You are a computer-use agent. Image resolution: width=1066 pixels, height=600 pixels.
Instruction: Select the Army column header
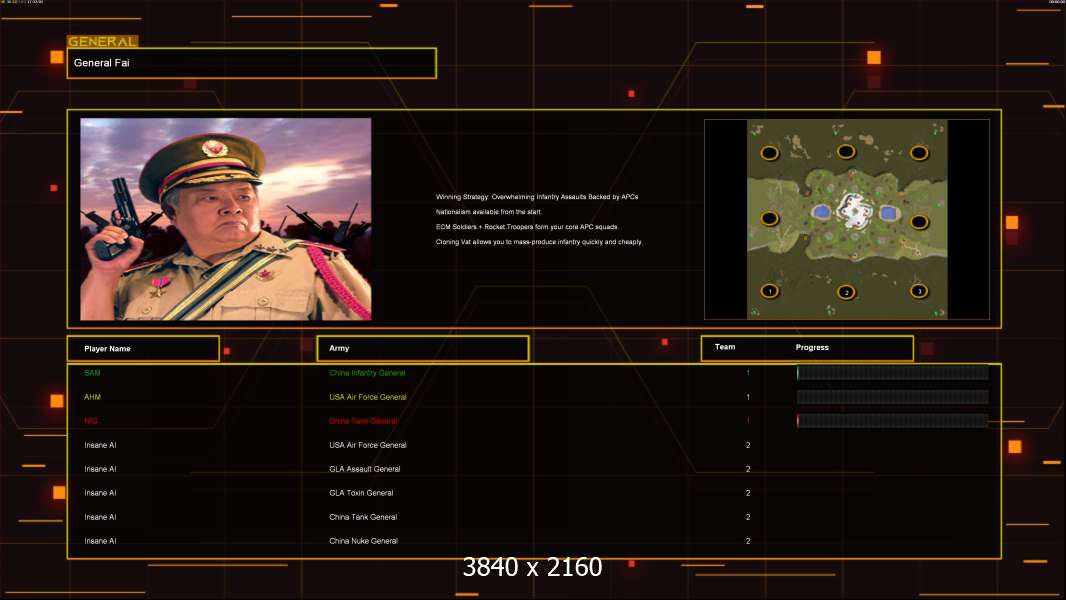(x=422, y=348)
